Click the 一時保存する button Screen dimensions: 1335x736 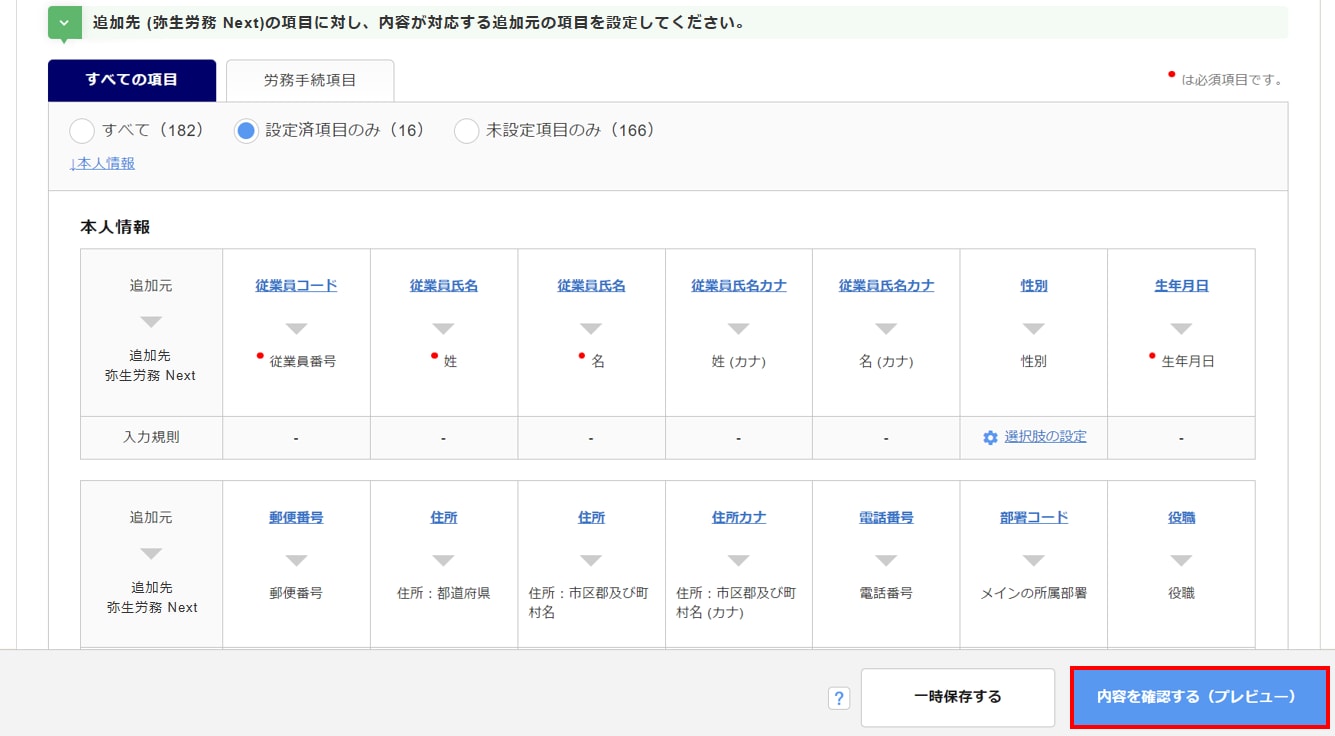point(958,697)
